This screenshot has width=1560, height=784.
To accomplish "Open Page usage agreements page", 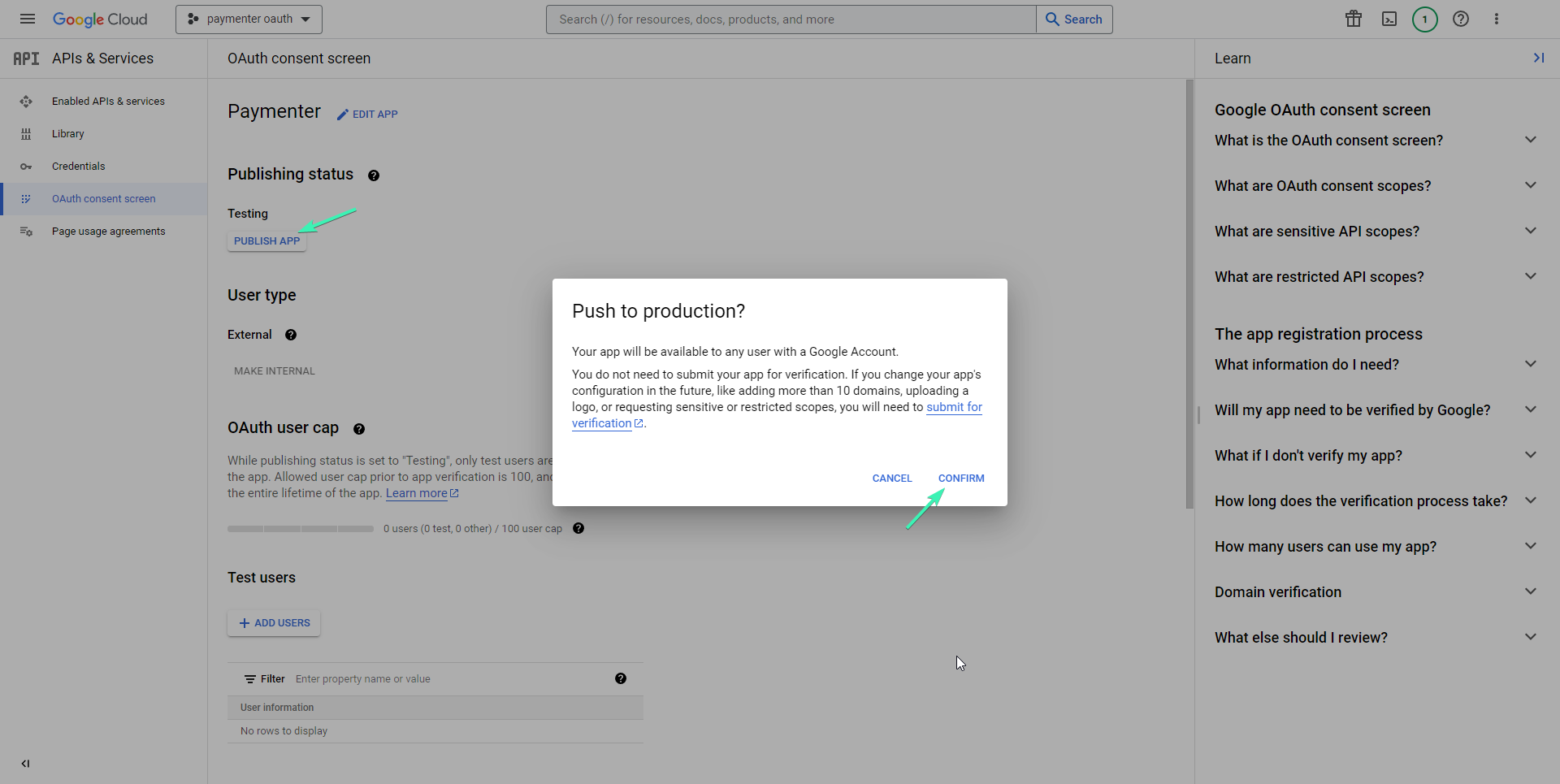I will [x=108, y=231].
